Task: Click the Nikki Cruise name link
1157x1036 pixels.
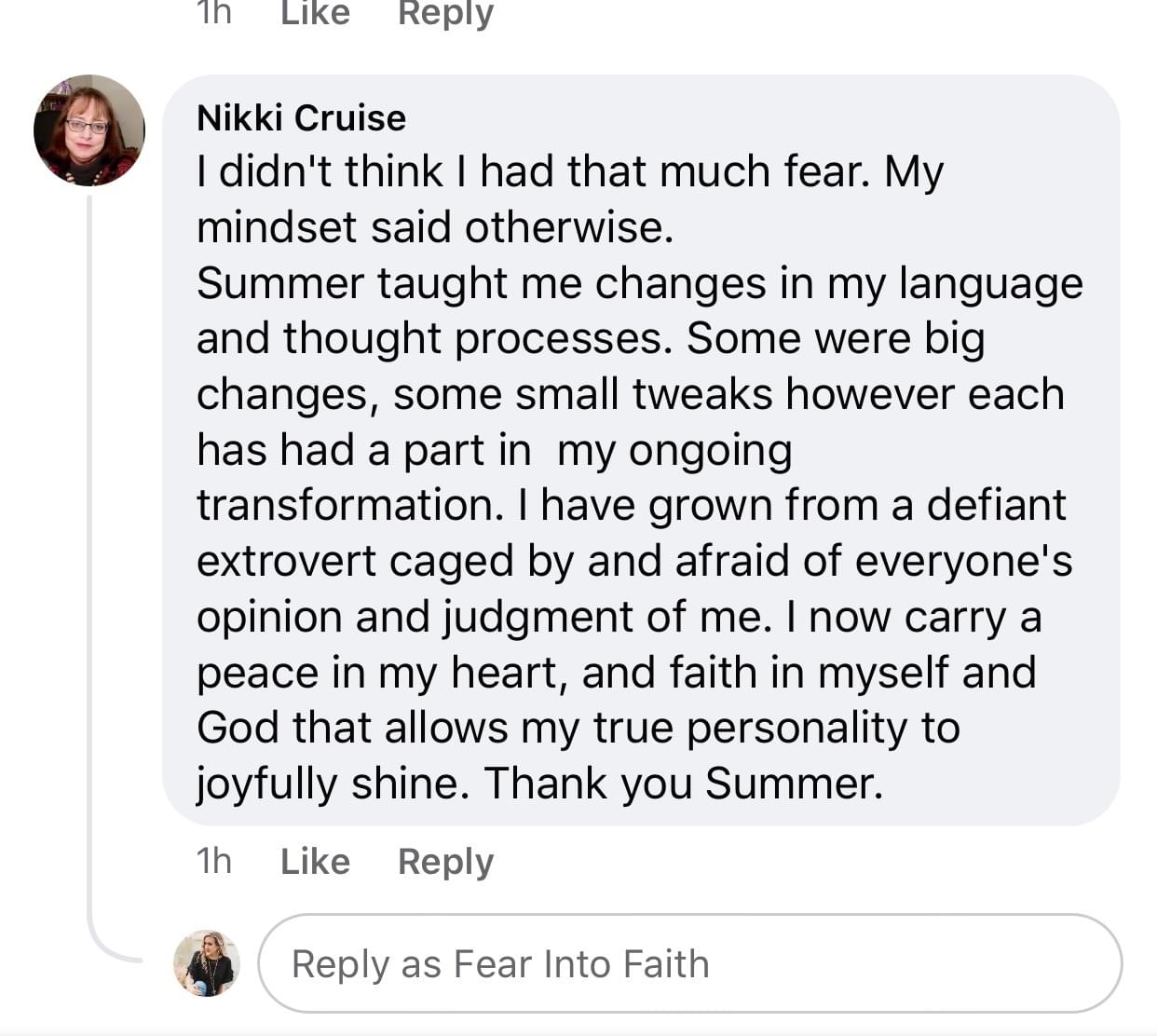Action: 301,118
